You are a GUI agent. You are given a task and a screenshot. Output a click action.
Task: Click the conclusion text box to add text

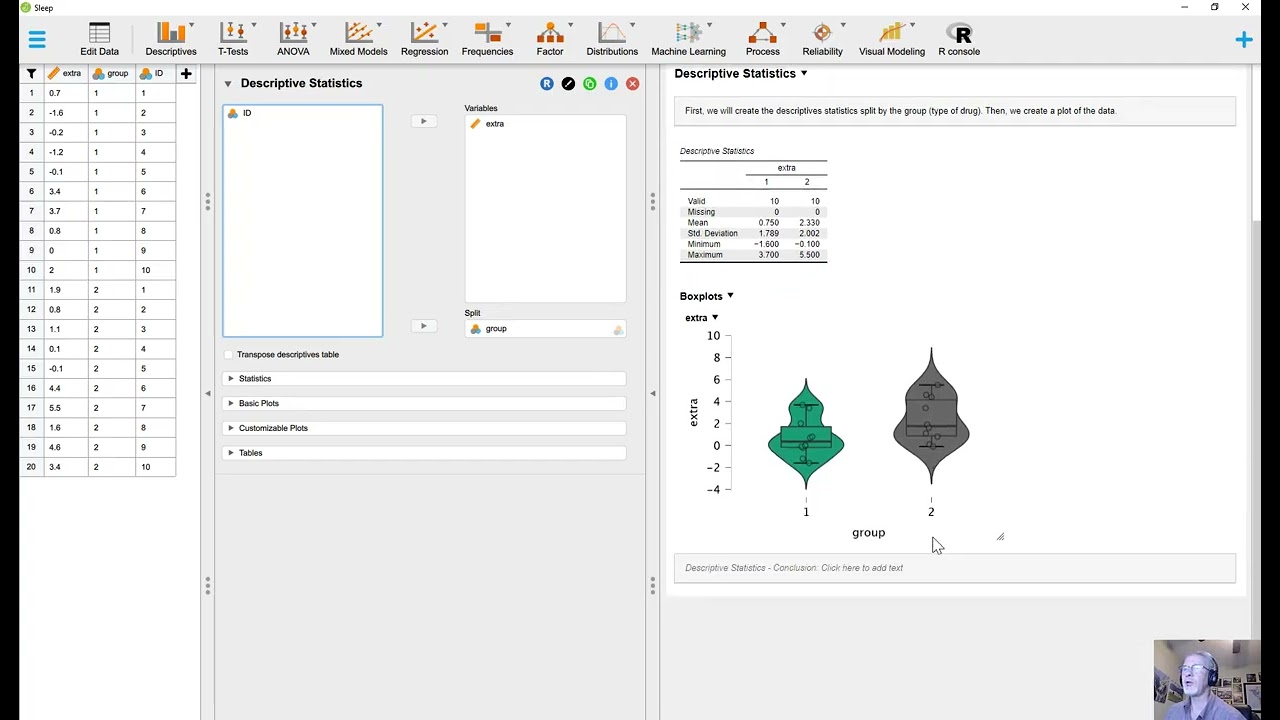click(954, 568)
